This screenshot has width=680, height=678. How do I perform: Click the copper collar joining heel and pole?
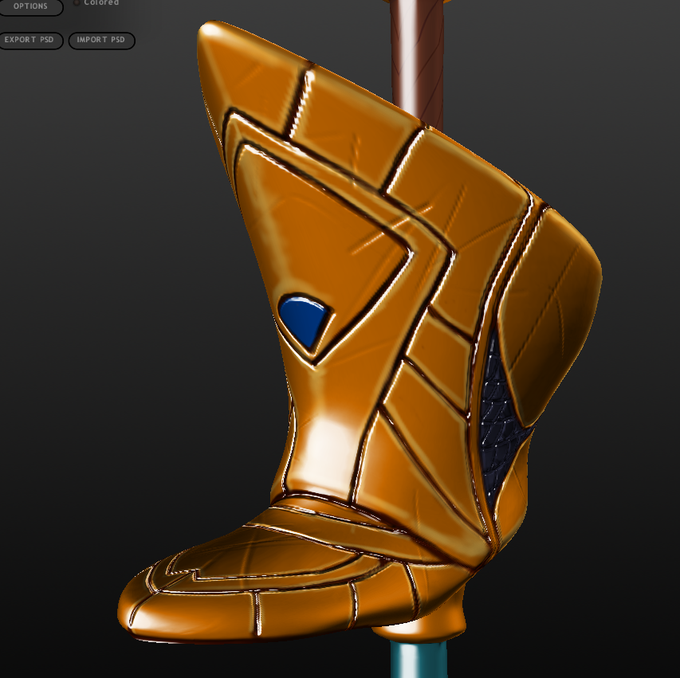pyautogui.click(x=418, y=633)
